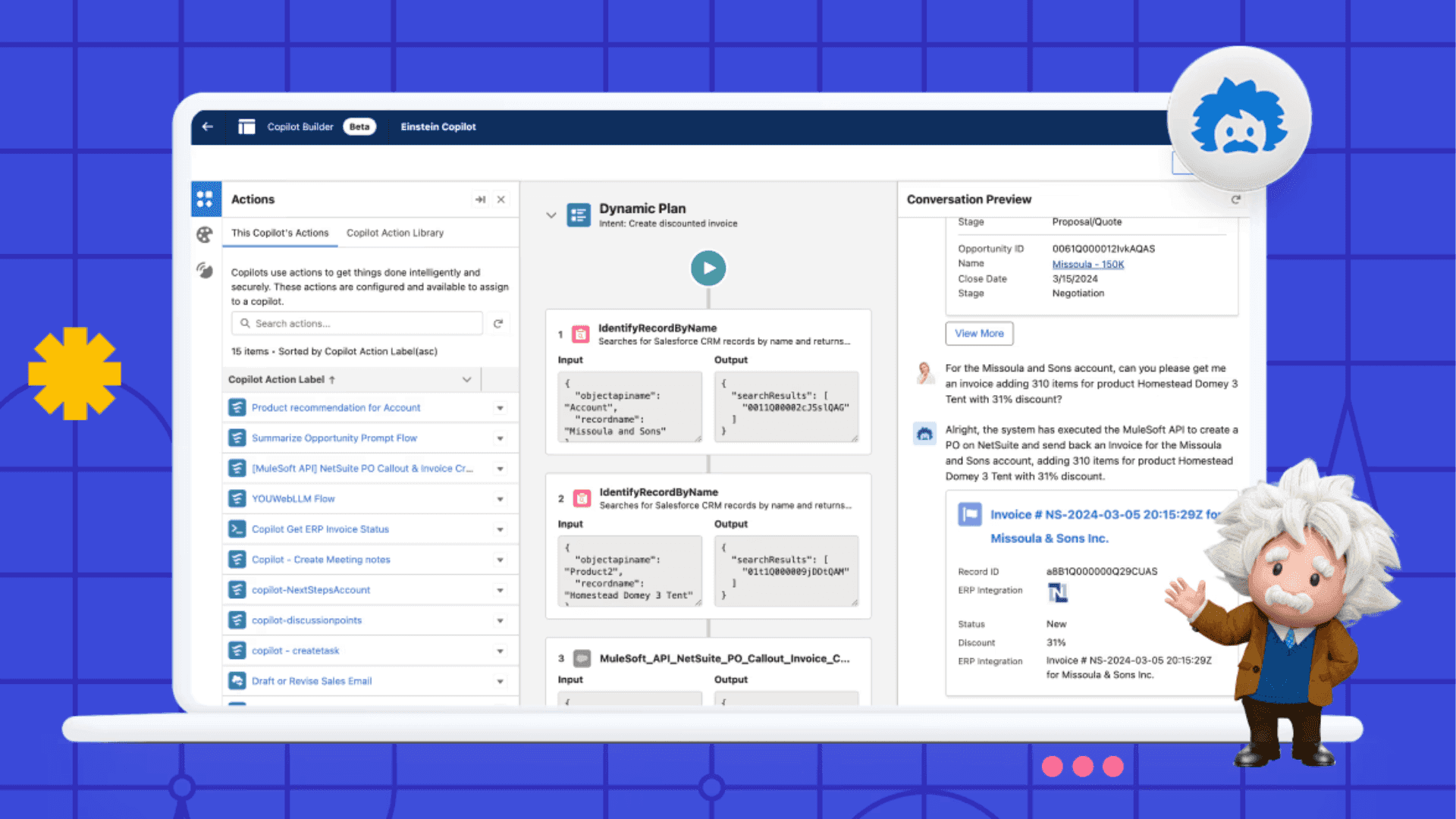
Task: Click step 1 Output JSON text box
Action: click(x=786, y=406)
